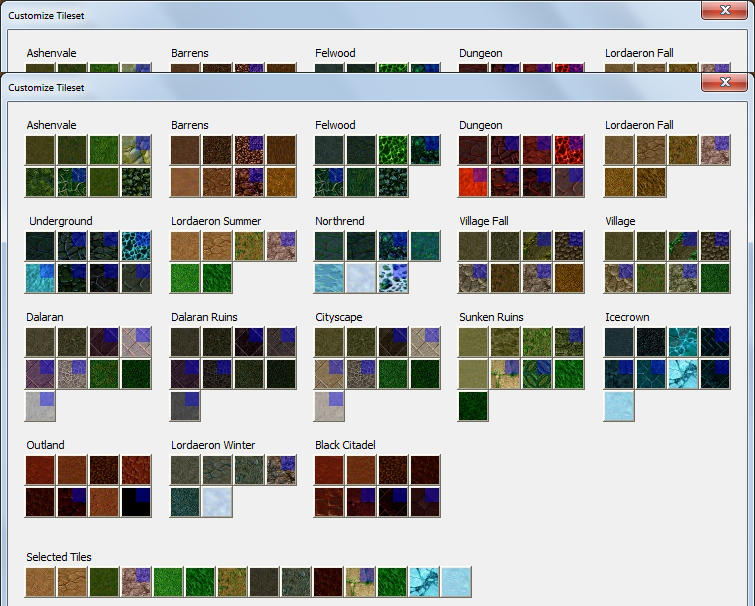Select Ashenvale vines tile with blue corner
Image resolution: width=755 pixels, height=606 pixels.
tap(72, 182)
